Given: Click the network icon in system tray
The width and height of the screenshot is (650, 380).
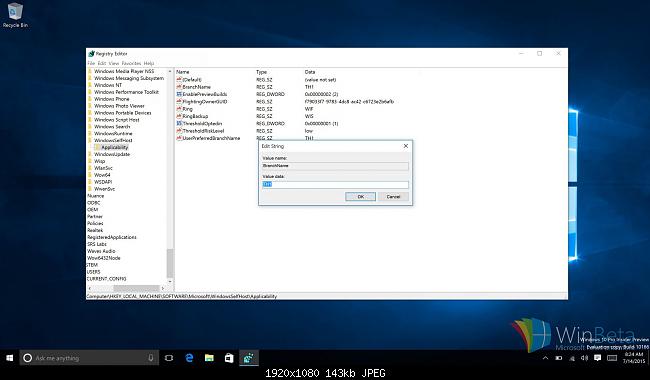Looking at the screenshot, I should [572, 358].
